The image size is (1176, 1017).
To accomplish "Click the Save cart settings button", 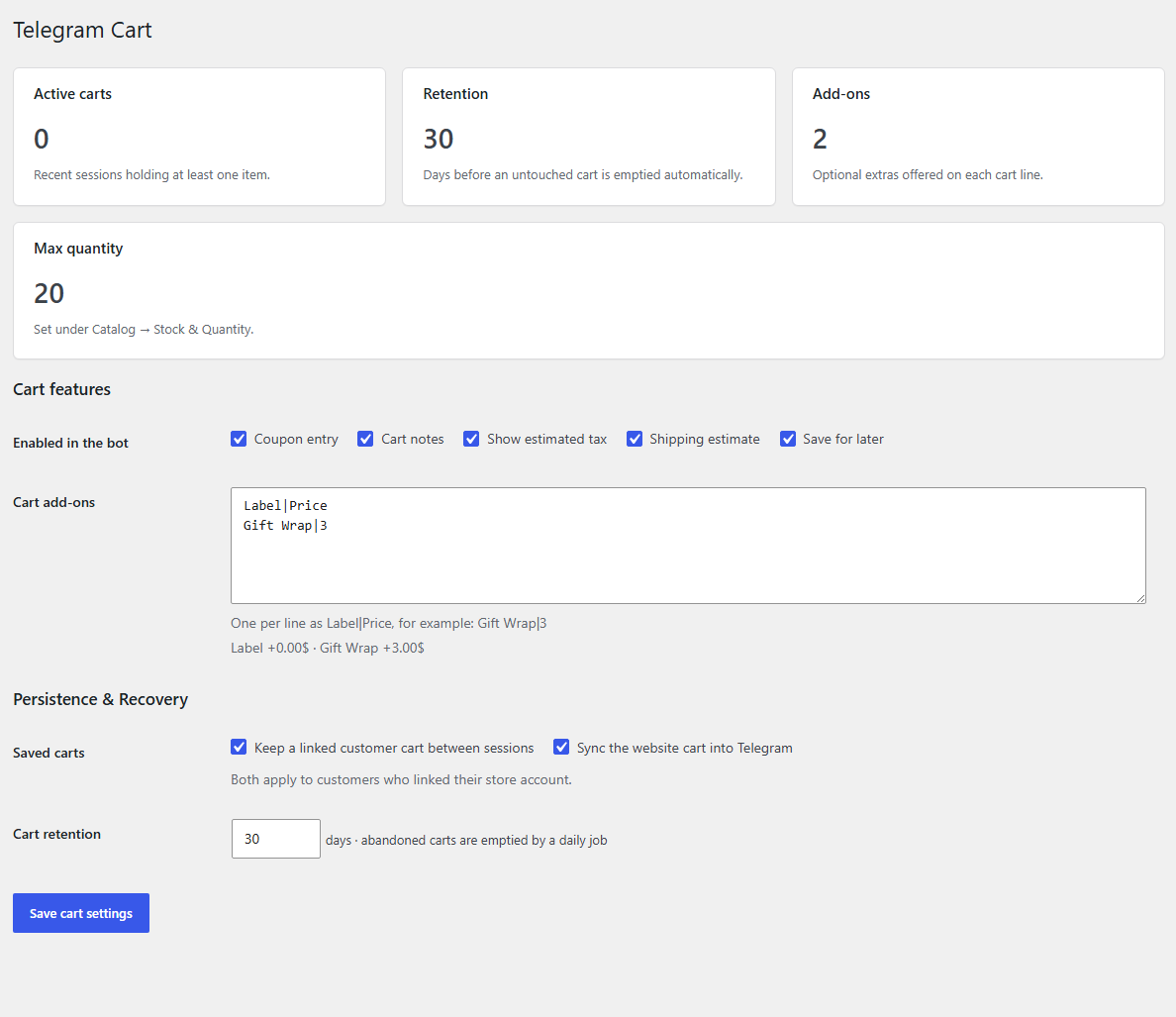I will [x=81, y=913].
